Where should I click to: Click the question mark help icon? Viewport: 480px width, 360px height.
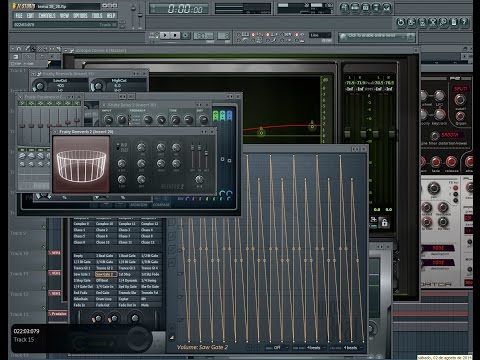click(x=464, y=22)
